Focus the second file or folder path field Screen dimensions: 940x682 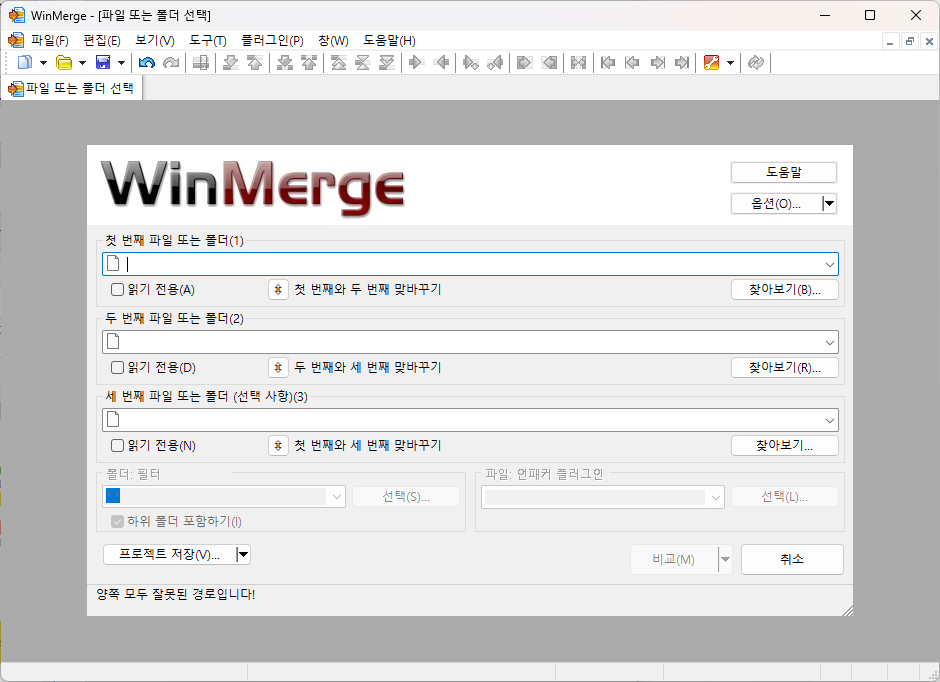click(470, 342)
